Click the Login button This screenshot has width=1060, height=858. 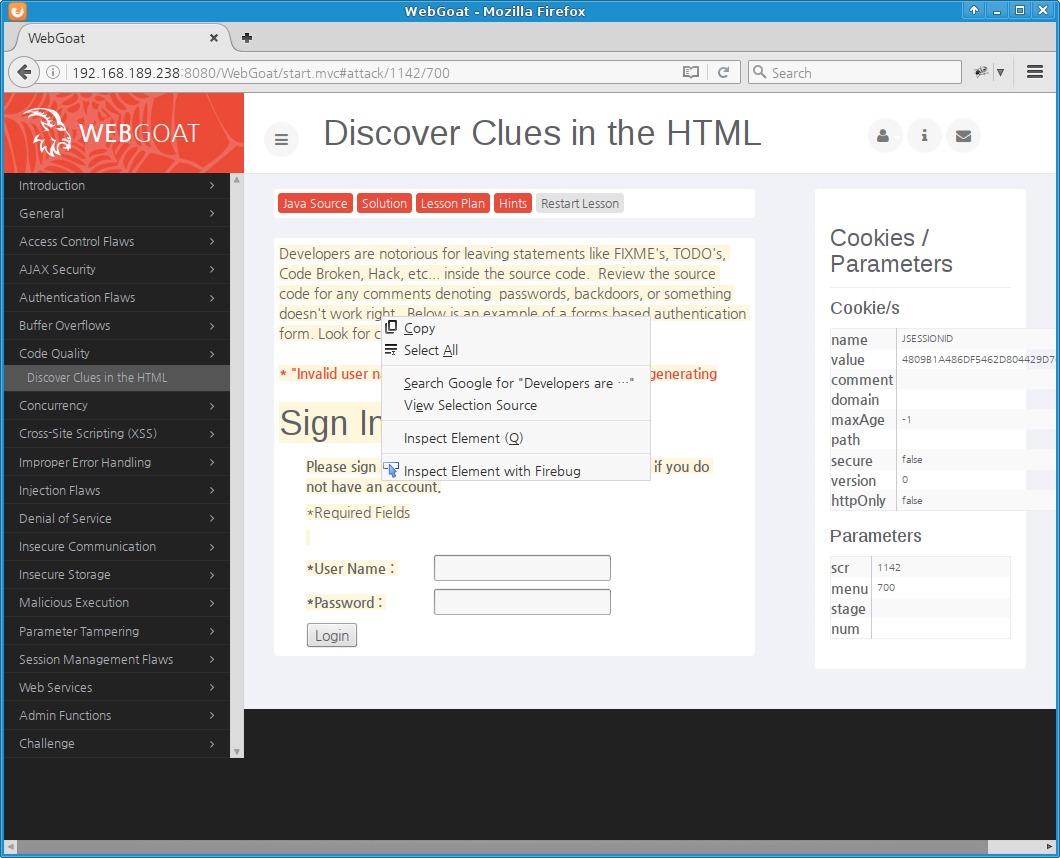(332, 636)
